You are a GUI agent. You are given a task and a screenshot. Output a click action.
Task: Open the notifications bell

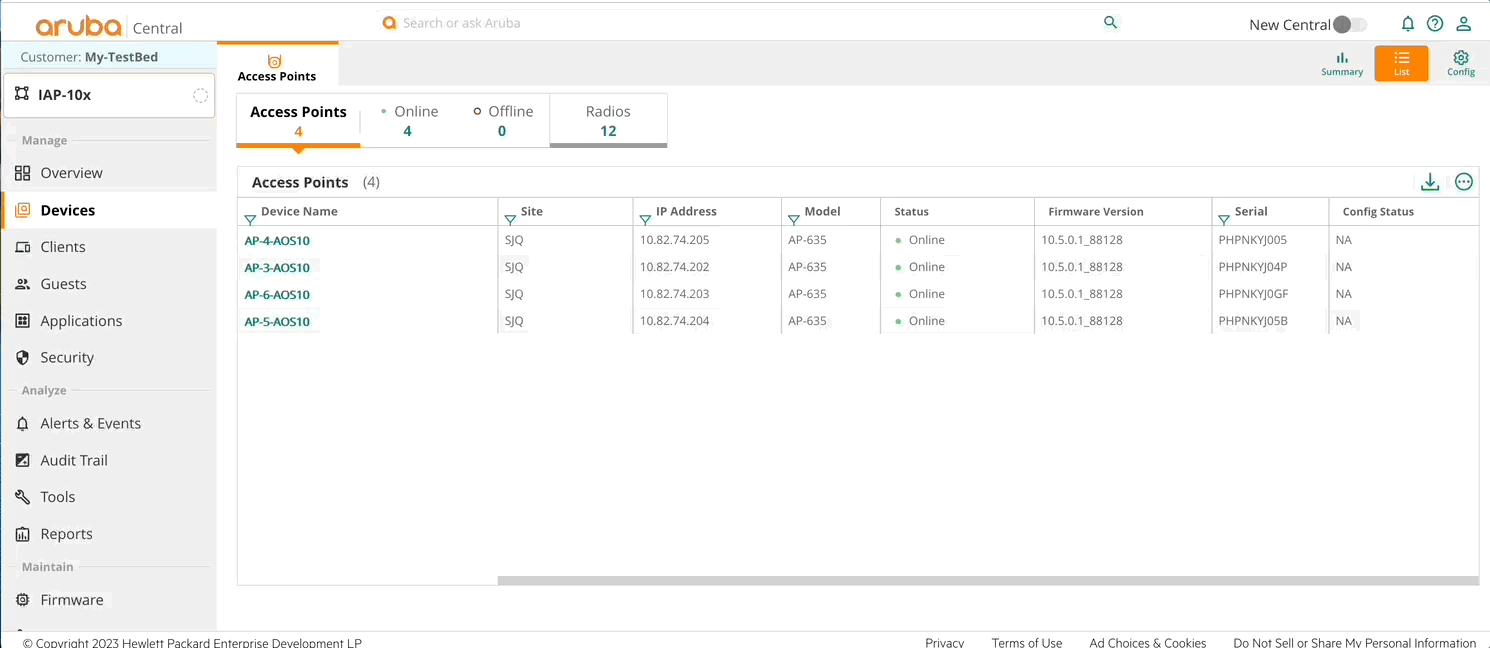pos(1408,24)
